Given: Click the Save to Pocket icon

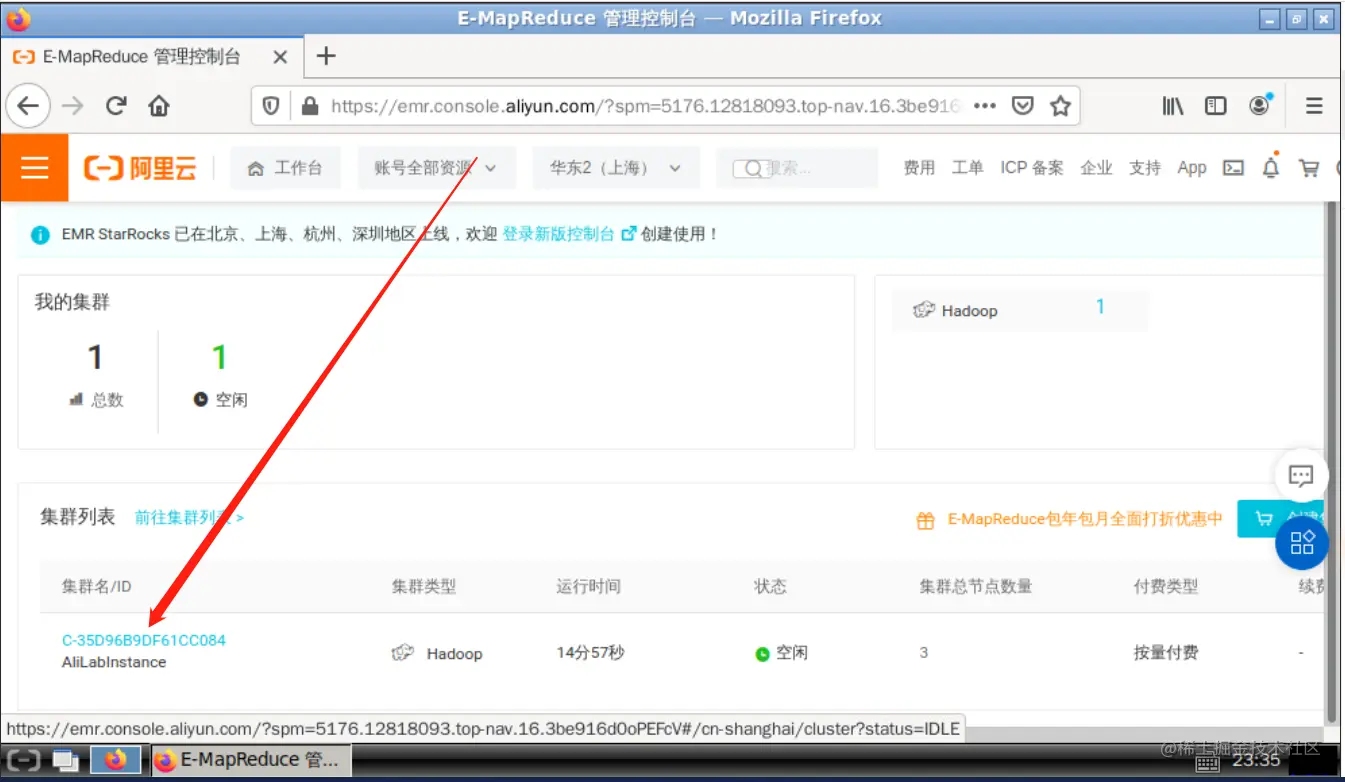Looking at the screenshot, I should tap(1022, 105).
